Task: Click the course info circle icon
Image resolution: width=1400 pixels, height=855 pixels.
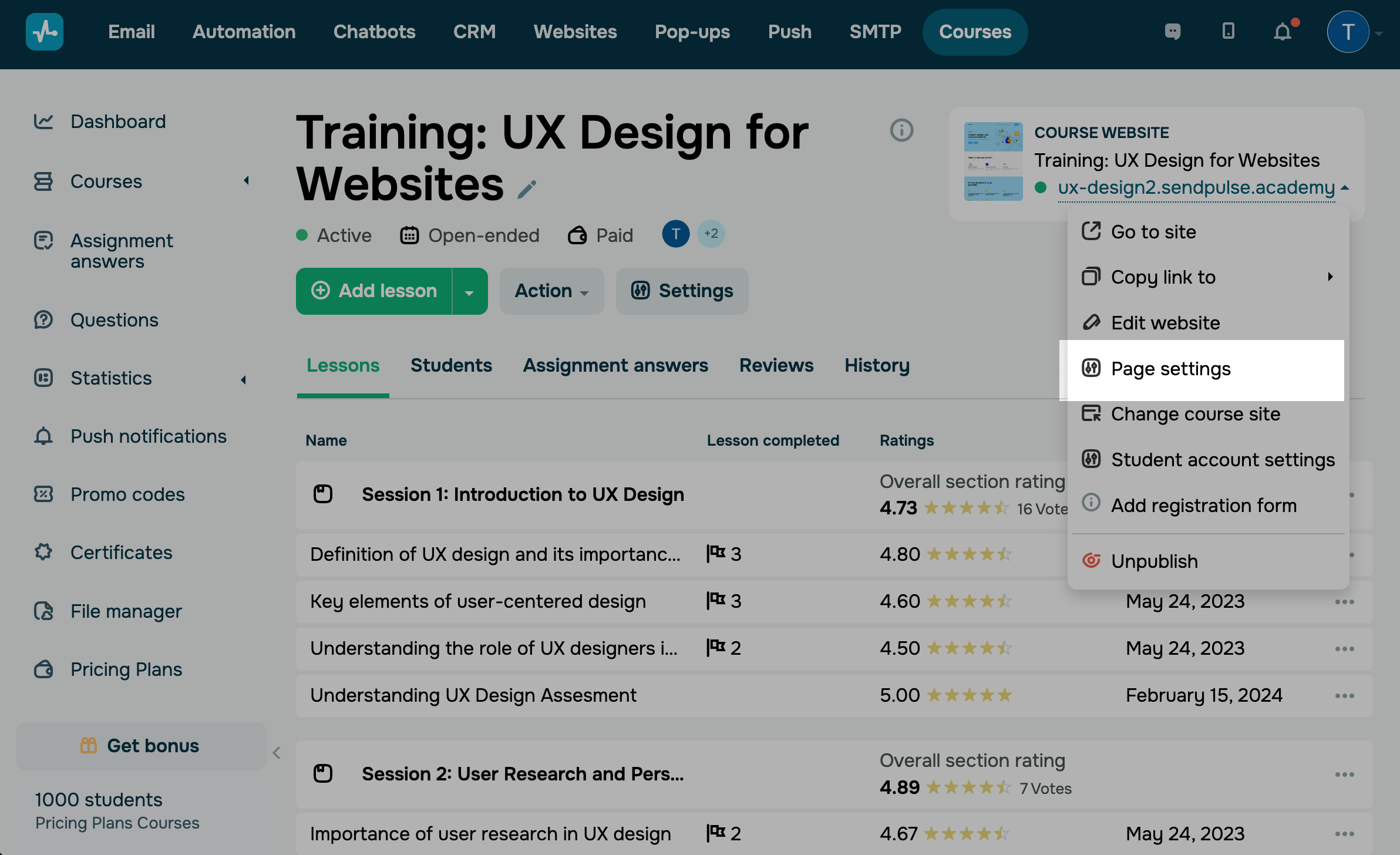Action: 901,130
